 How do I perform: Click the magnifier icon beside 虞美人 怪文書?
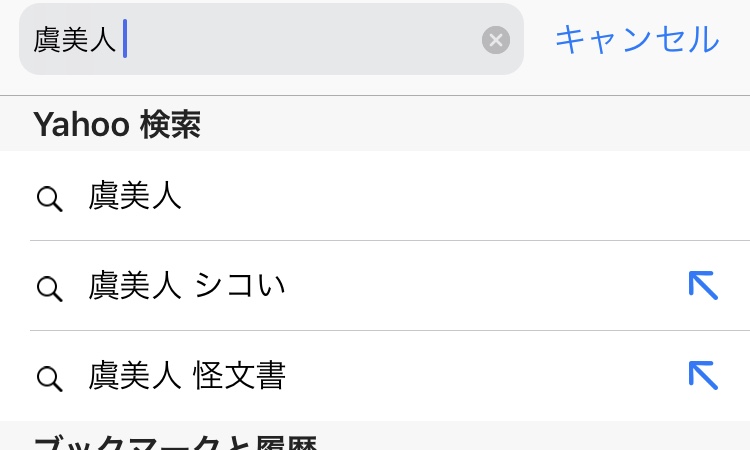coord(49,378)
